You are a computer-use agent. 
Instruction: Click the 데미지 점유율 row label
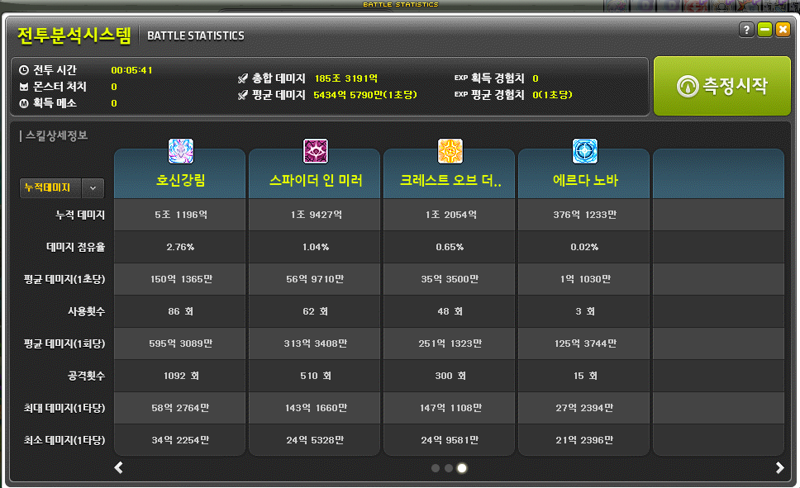click(x=76, y=247)
